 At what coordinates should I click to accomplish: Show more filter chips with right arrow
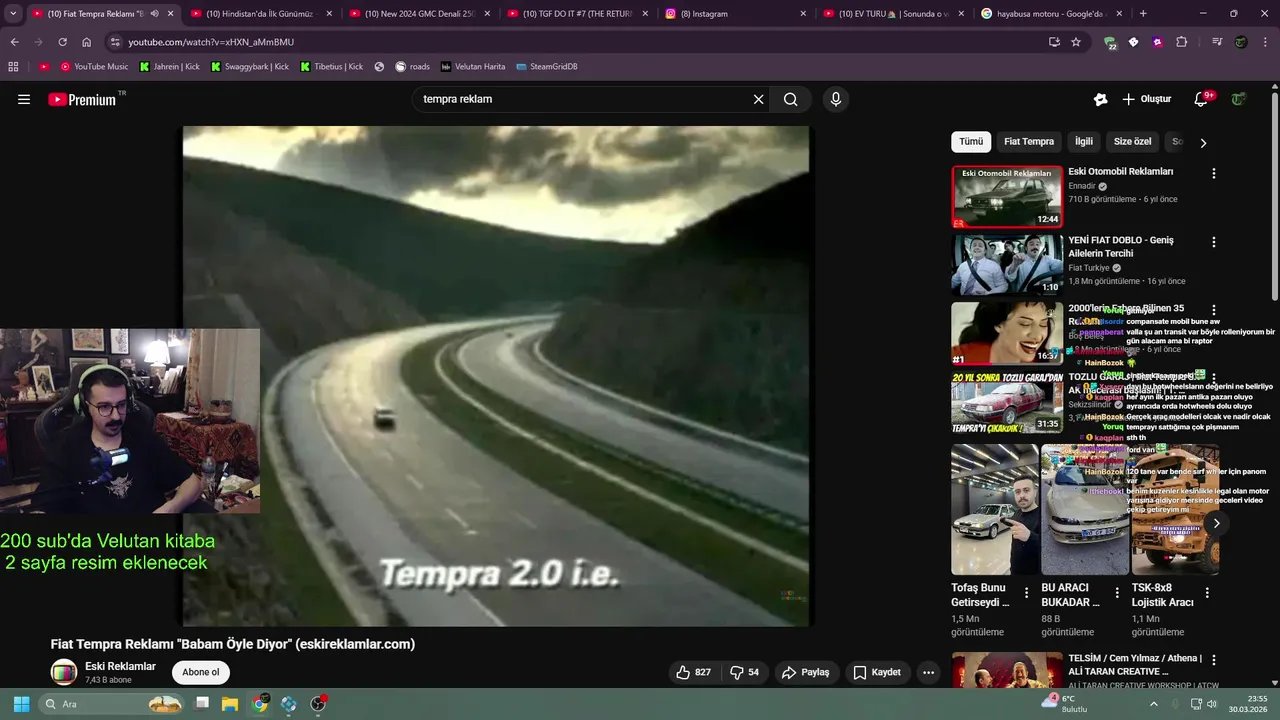pyautogui.click(x=1203, y=143)
